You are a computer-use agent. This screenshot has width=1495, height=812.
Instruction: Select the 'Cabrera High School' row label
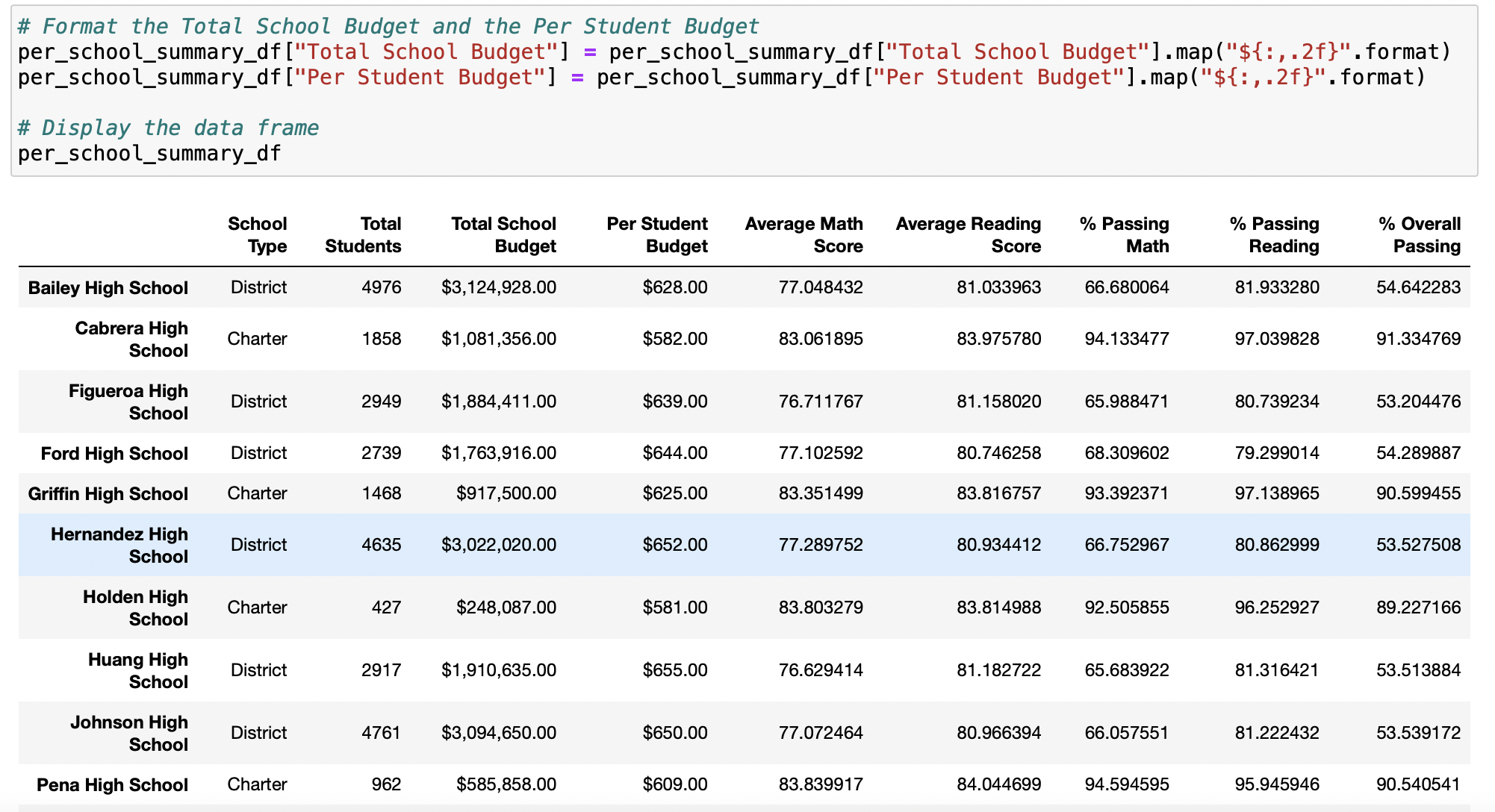pyautogui.click(x=131, y=340)
